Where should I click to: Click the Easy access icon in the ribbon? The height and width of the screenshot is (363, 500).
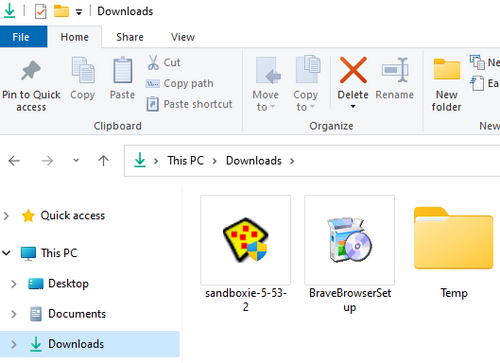pyautogui.click(x=477, y=83)
